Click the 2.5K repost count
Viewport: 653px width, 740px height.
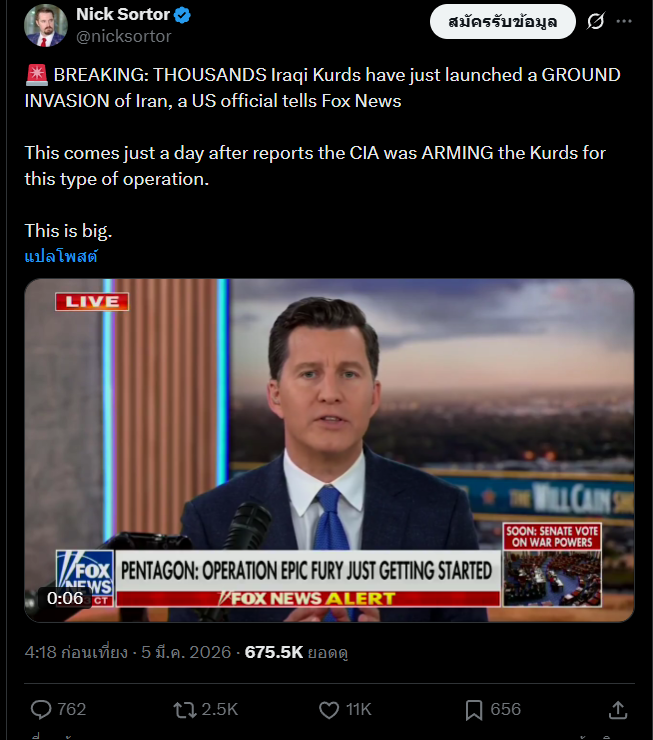point(220,710)
